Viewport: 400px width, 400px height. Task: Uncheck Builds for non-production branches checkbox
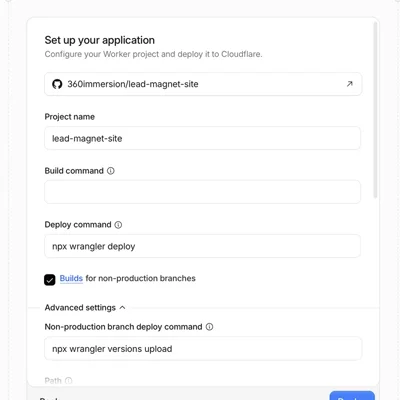click(x=50, y=280)
